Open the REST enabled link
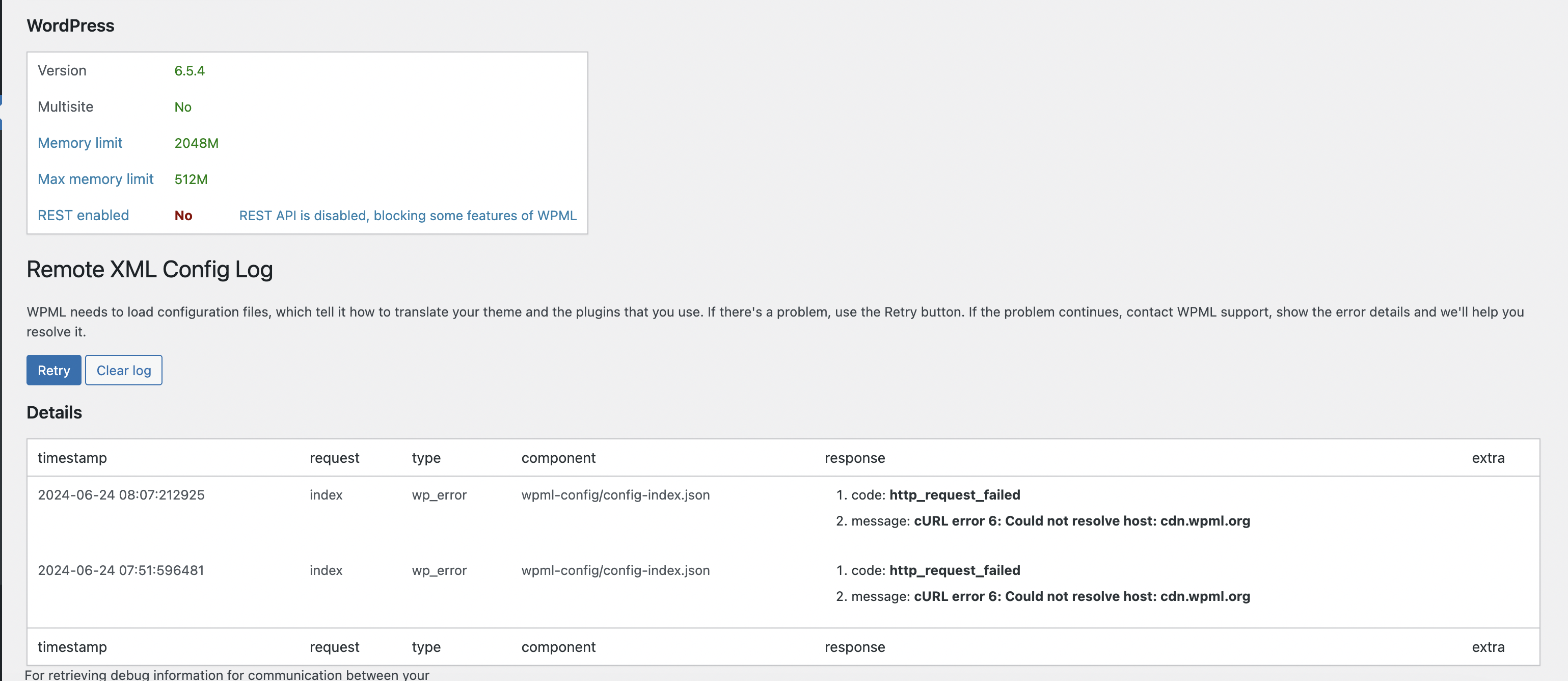The height and width of the screenshot is (681, 1568). 84,215
